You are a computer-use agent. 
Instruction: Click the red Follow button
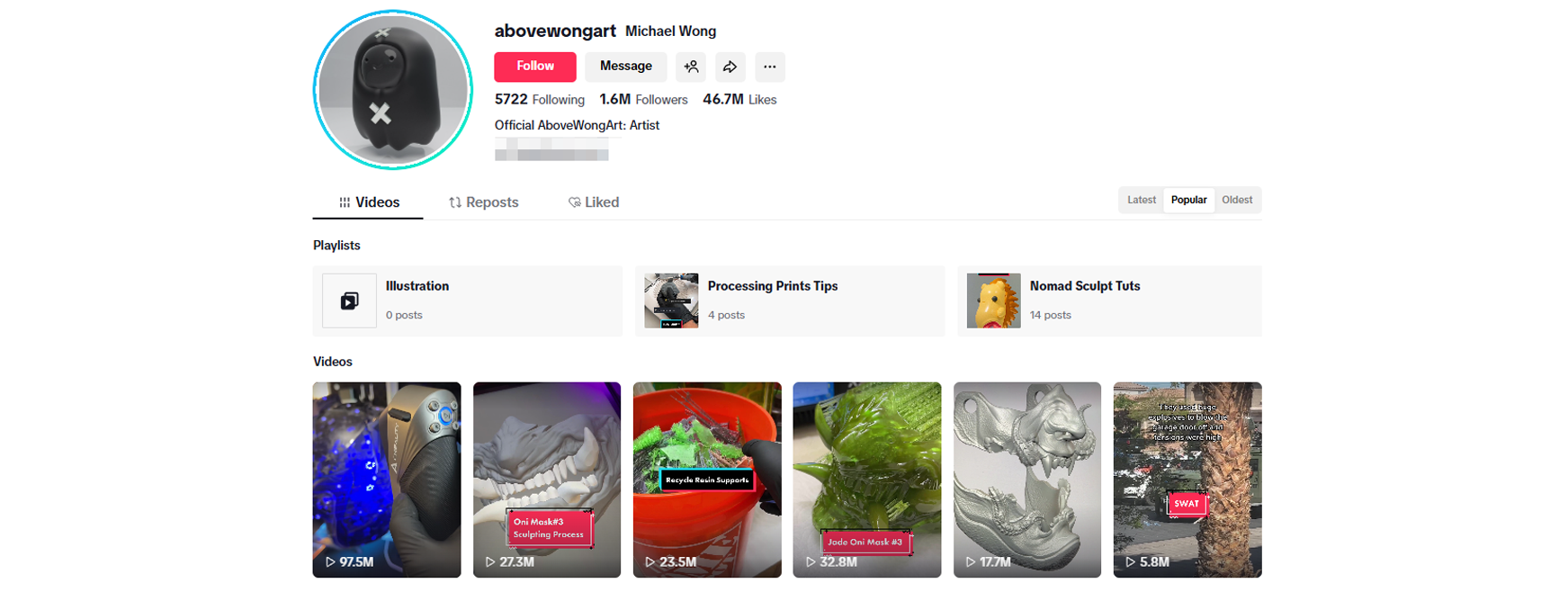click(x=535, y=67)
